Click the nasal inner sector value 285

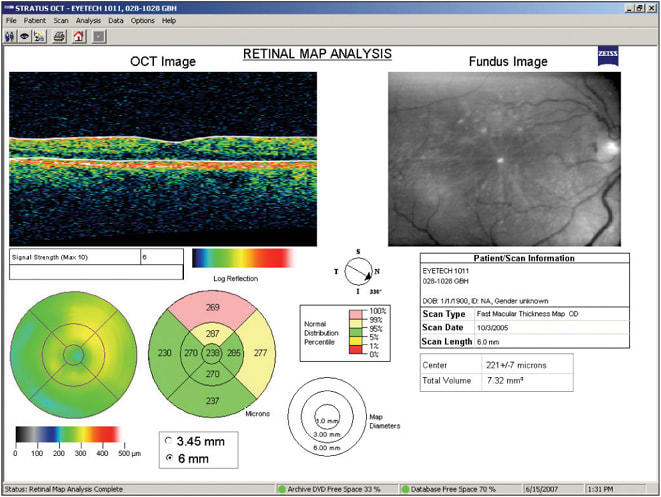tap(234, 352)
